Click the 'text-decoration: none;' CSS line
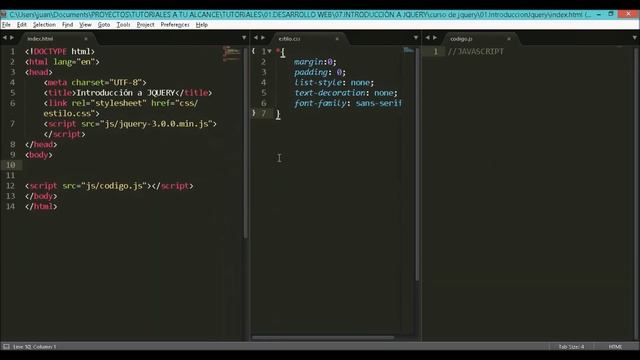The height and width of the screenshot is (360, 640). 346,93
